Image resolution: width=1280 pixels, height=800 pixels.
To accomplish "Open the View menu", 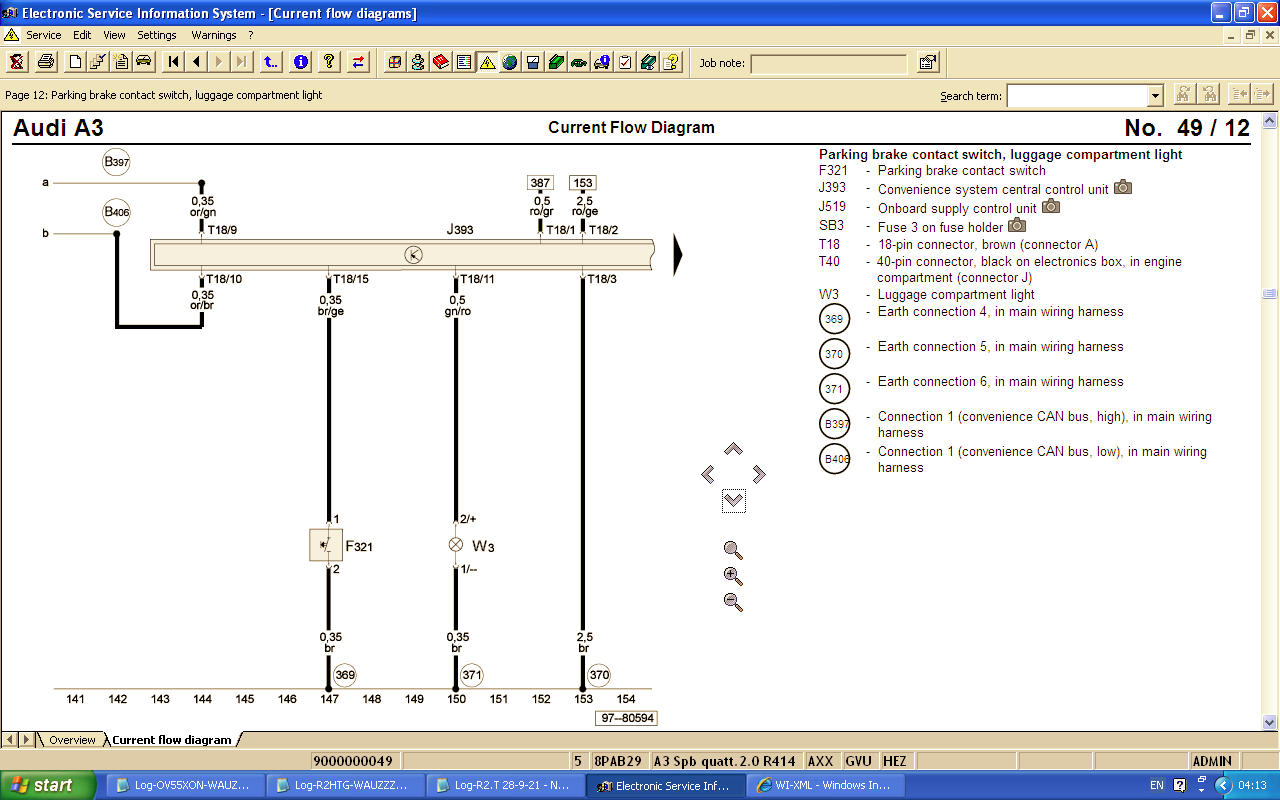I will click(114, 35).
